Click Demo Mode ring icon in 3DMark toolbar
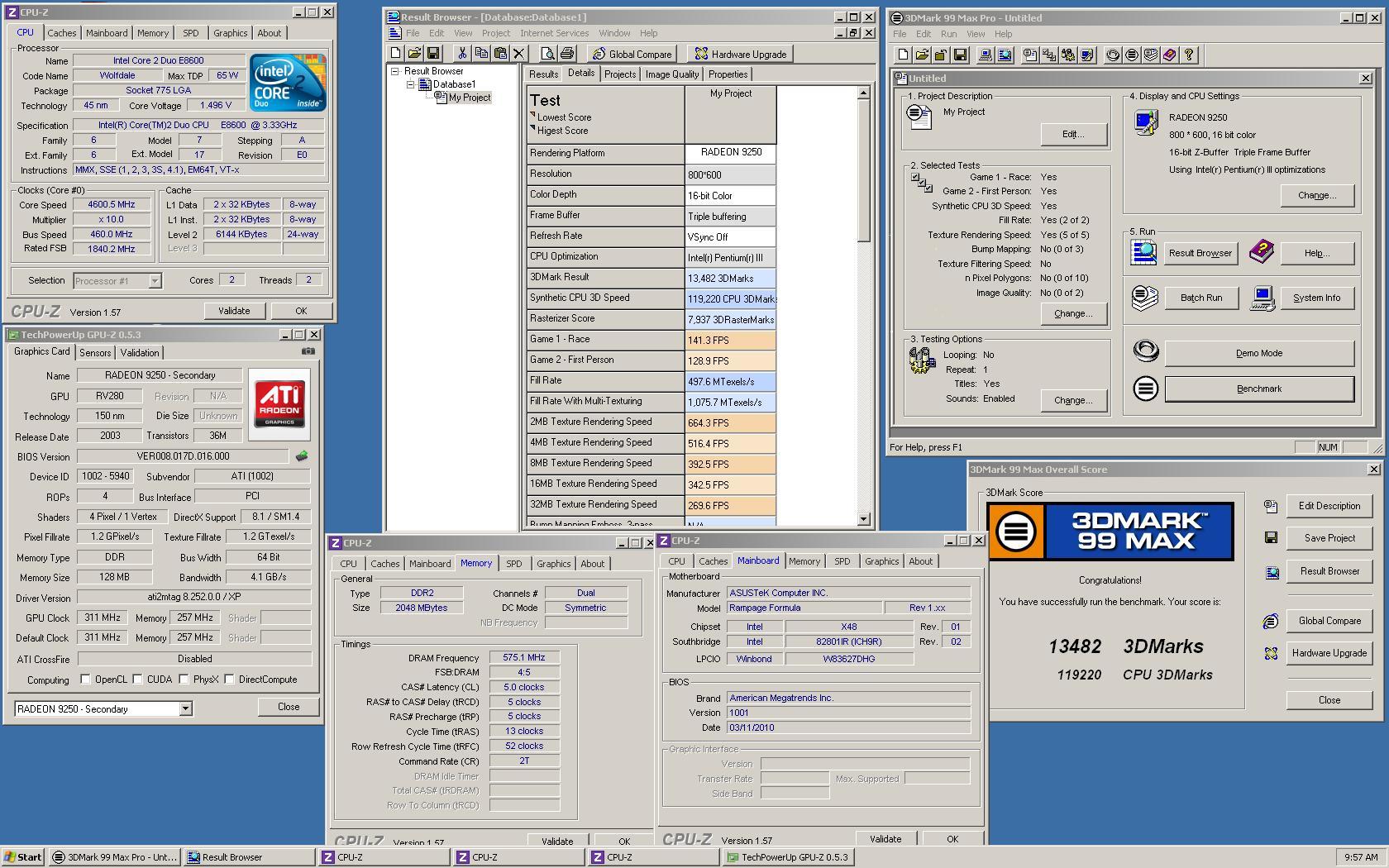 [x=1113, y=55]
